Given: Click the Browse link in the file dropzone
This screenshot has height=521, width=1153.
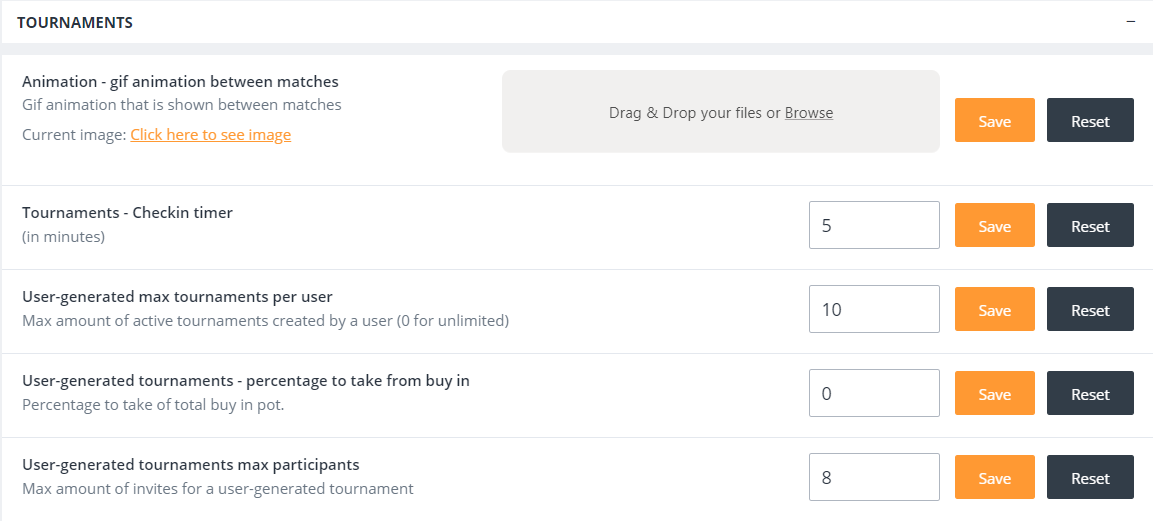Looking at the screenshot, I should pos(808,113).
